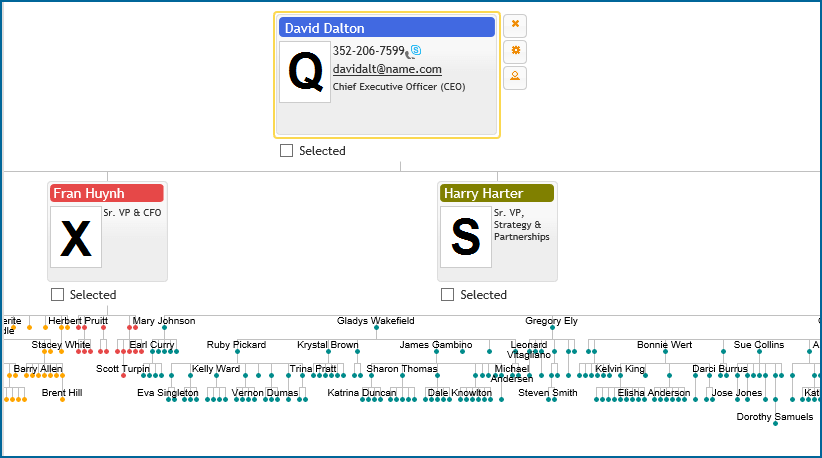Open the orange gear options button
The height and width of the screenshot is (458, 822).
click(x=515, y=50)
